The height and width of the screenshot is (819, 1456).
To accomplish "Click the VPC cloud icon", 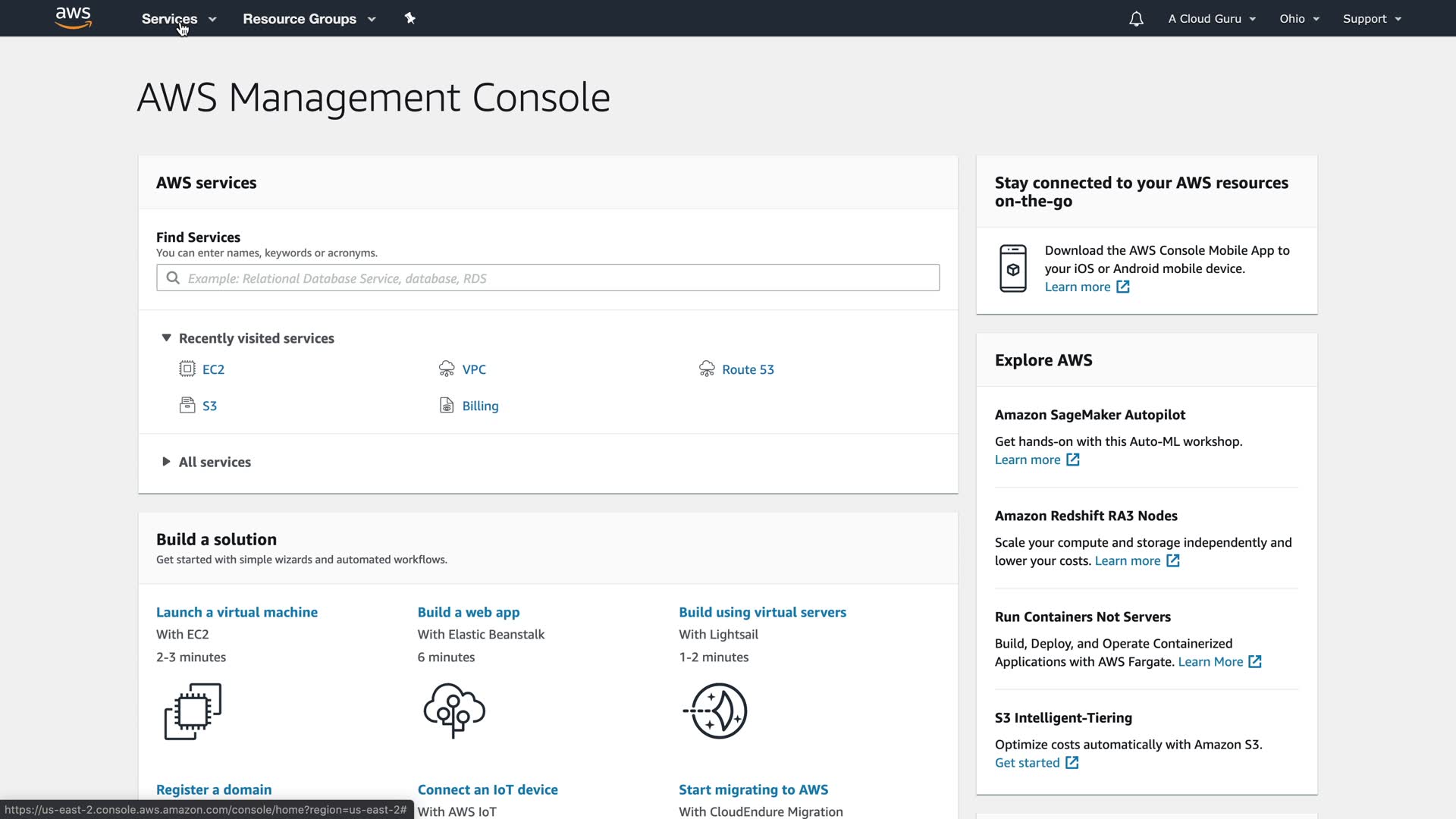I will coord(447,369).
